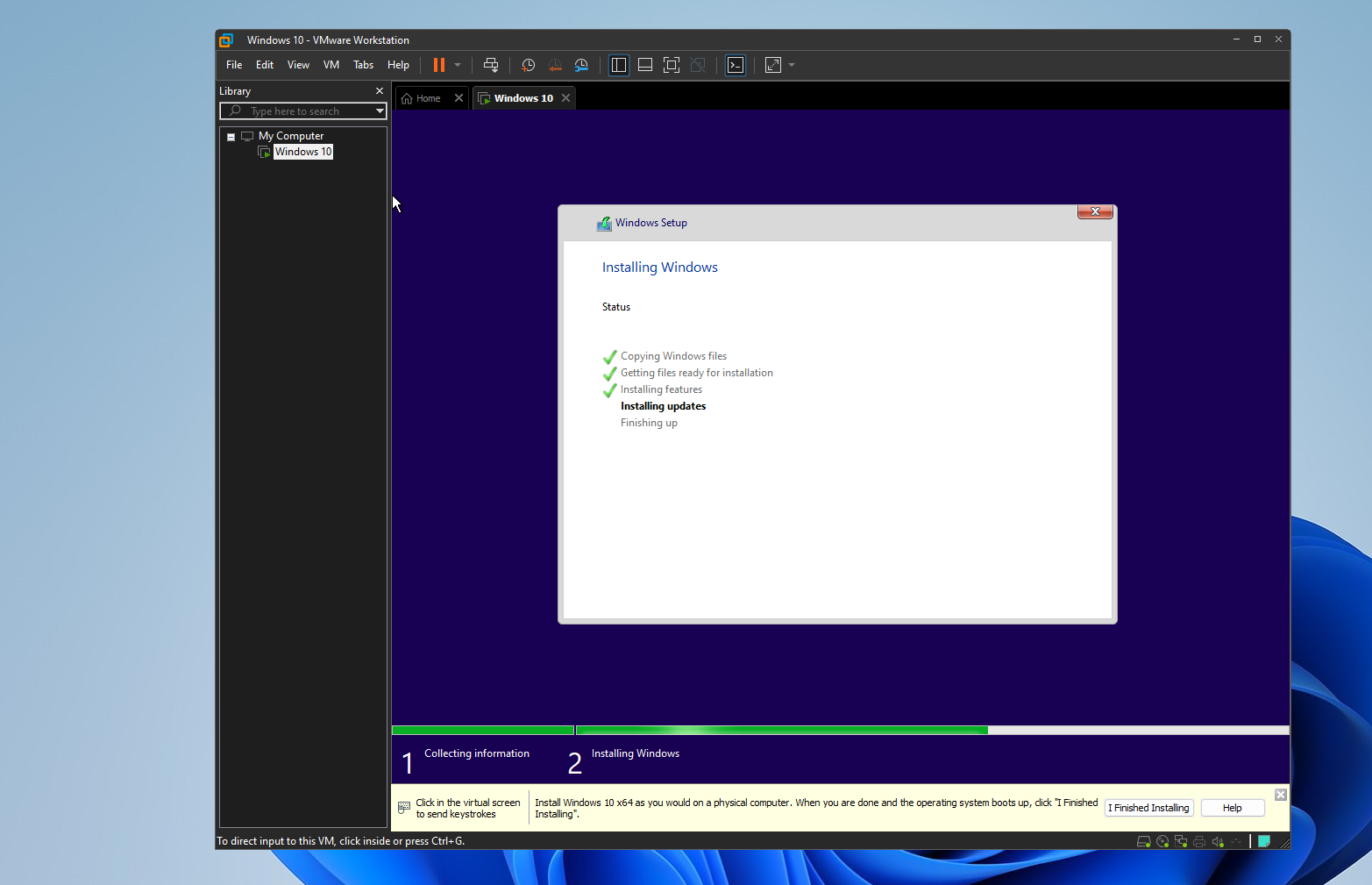Screen dimensions: 1372x885
Task: Click the magnifier icon in library search
Action: pyautogui.click(x=235, y=111)
